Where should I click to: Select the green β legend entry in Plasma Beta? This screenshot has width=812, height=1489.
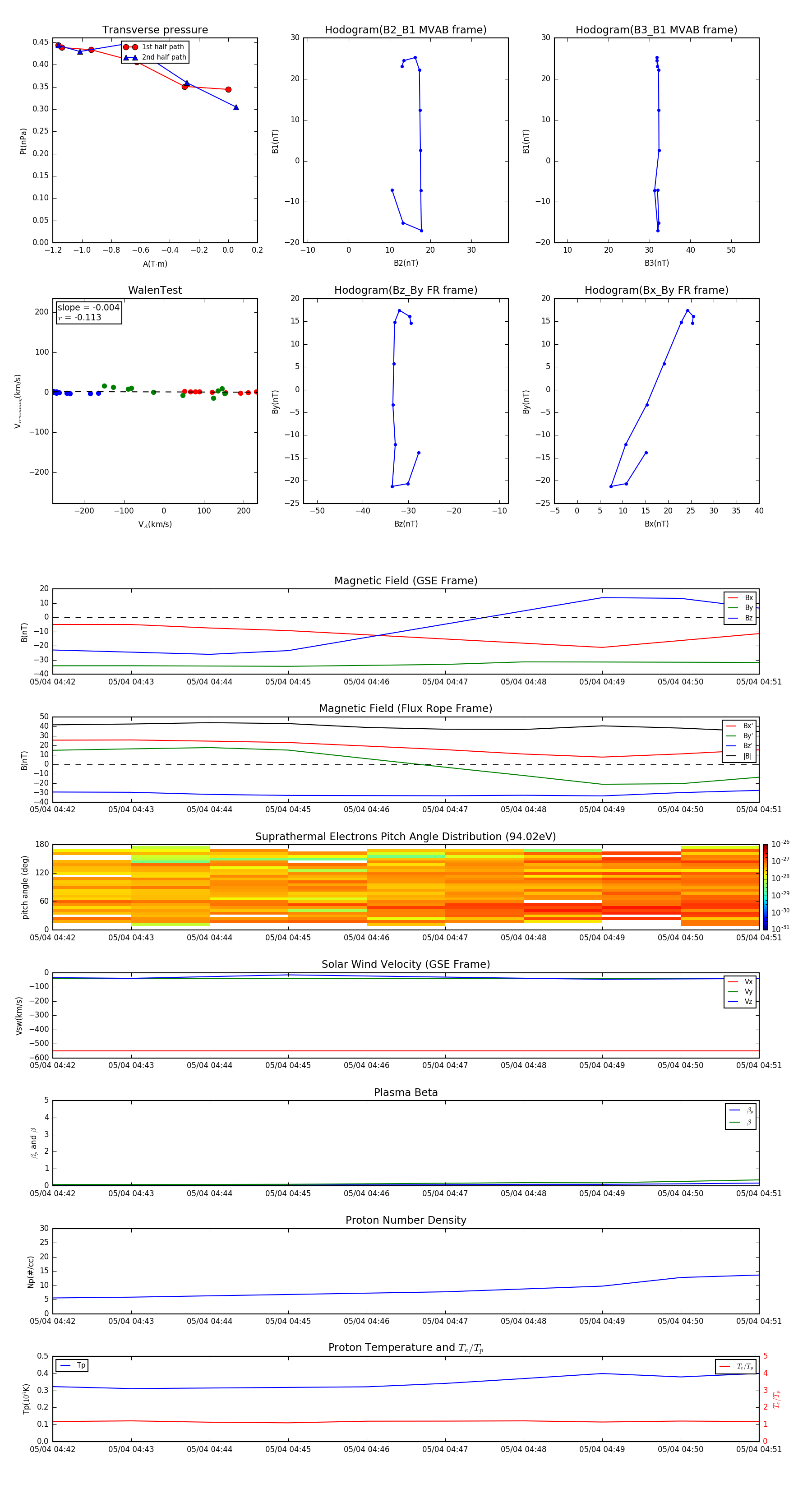pyautogui.click(x=741, y=1123)
